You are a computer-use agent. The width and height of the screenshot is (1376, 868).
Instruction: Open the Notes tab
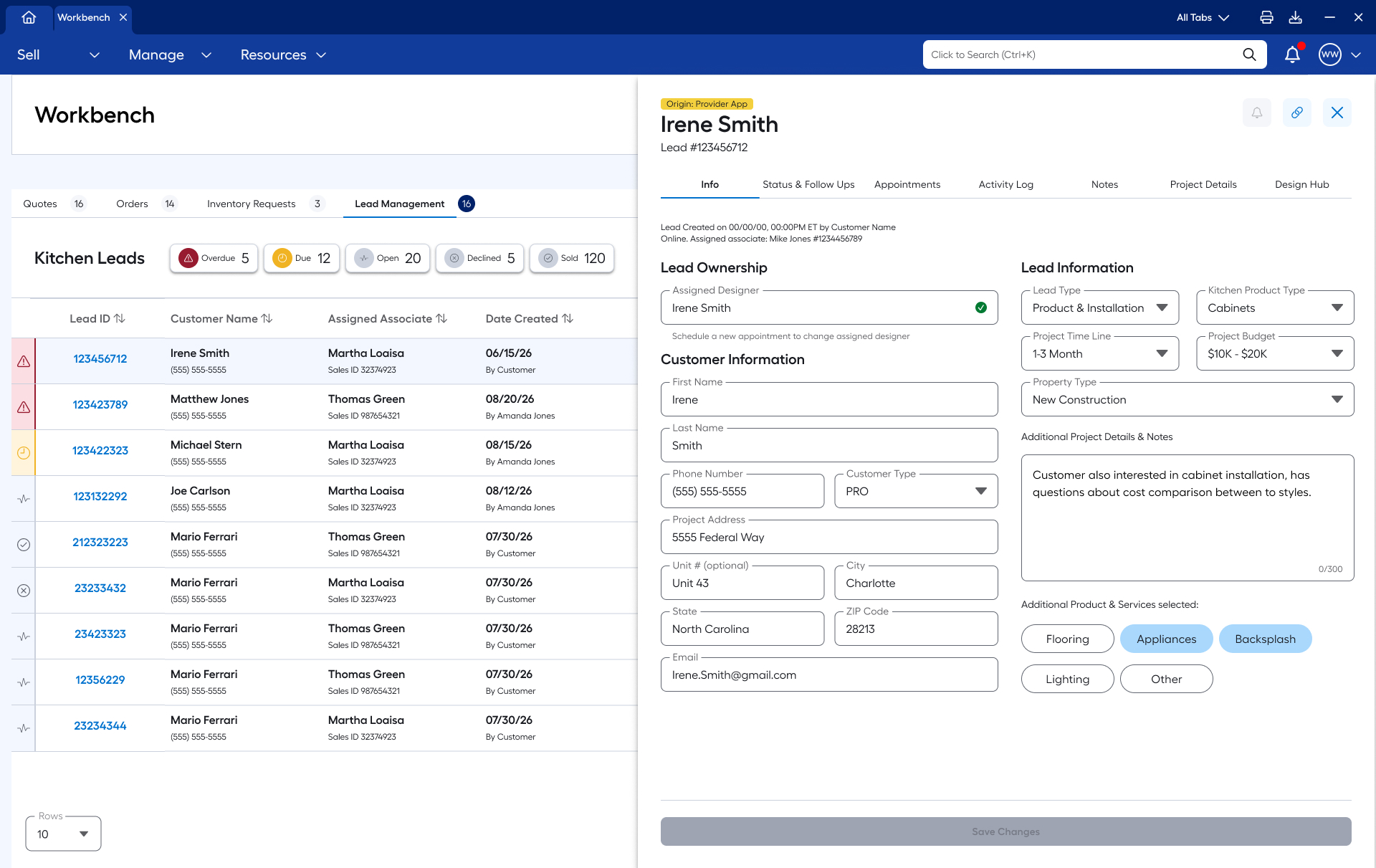[1104, 184]
